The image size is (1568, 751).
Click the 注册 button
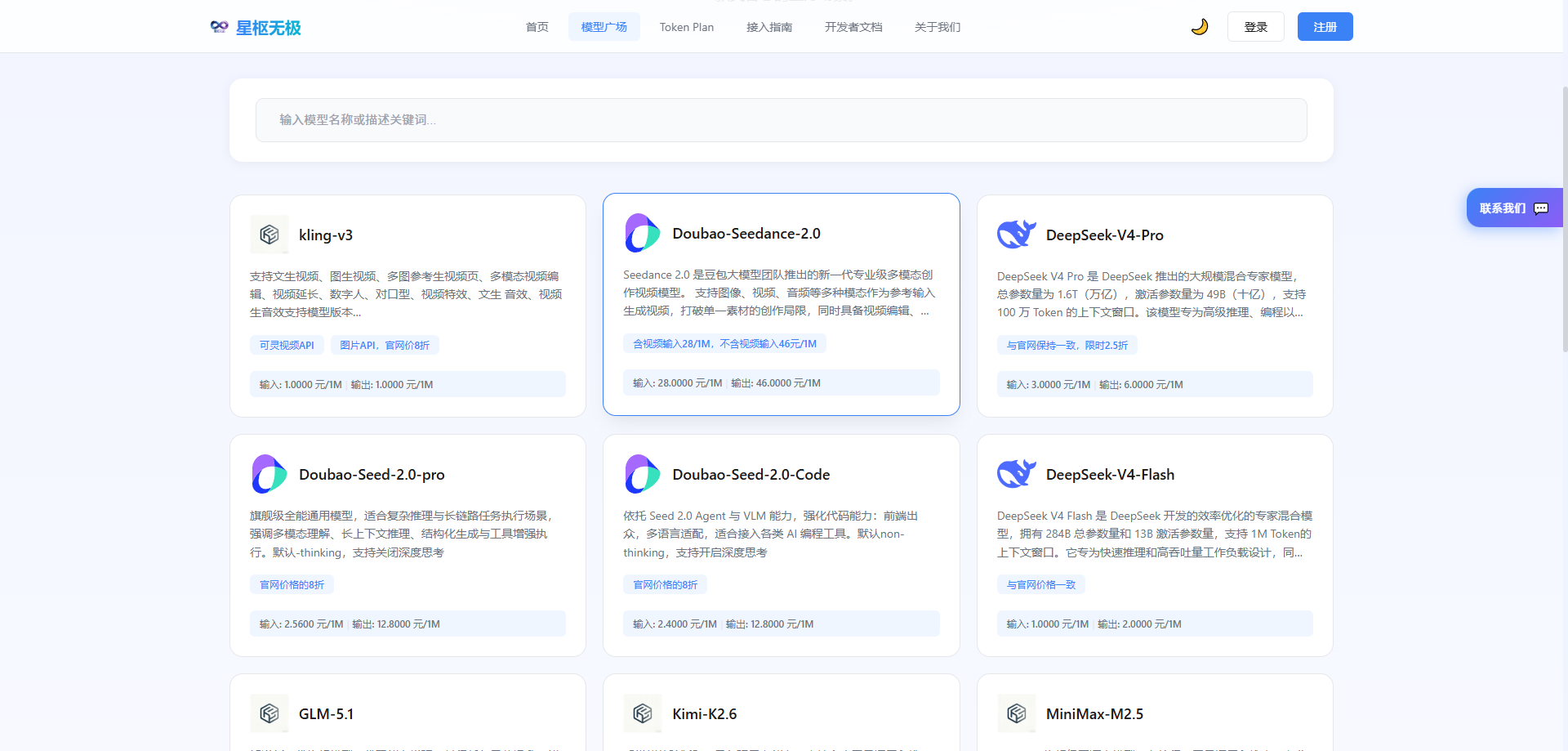point(1325,27)
